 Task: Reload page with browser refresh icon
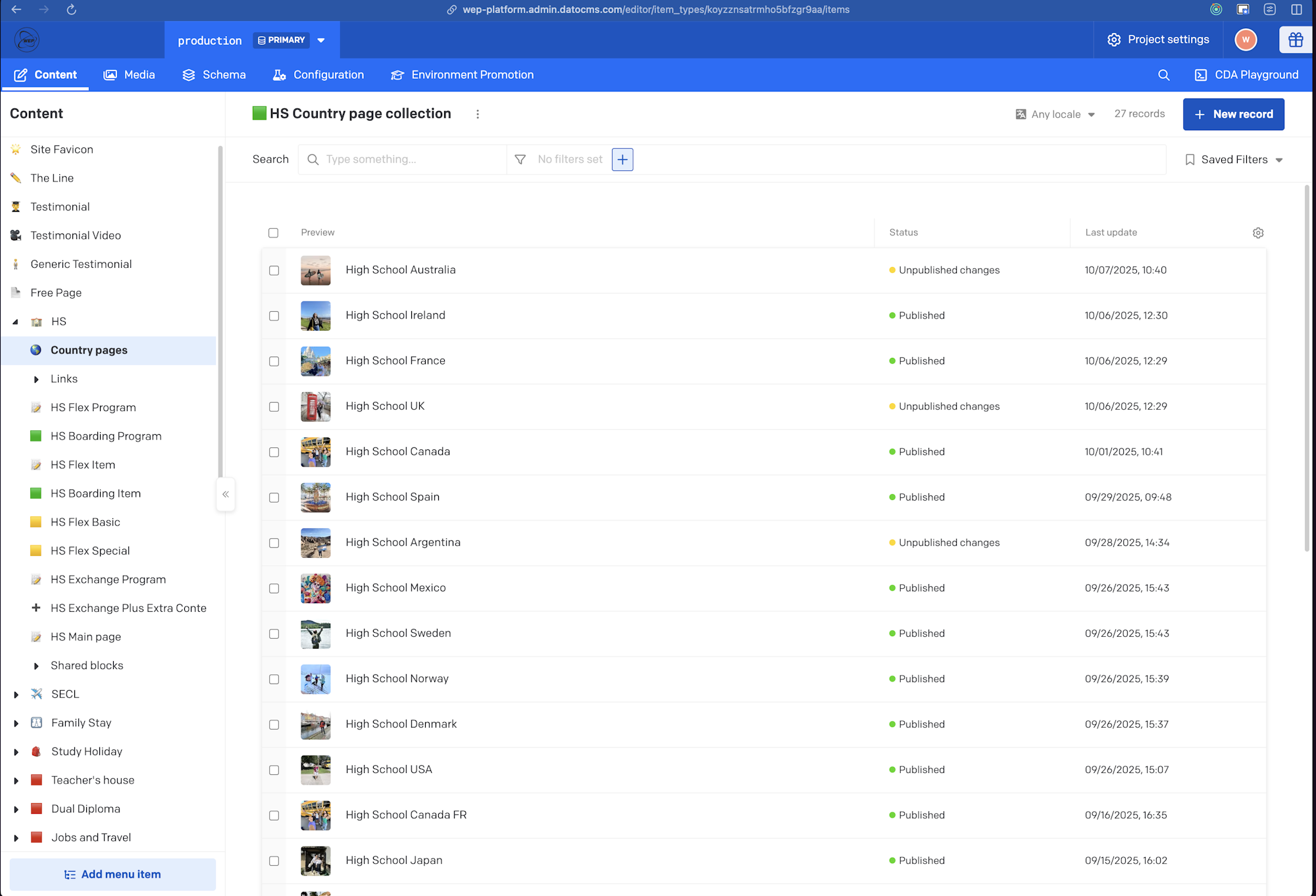(x=72, y=9)
